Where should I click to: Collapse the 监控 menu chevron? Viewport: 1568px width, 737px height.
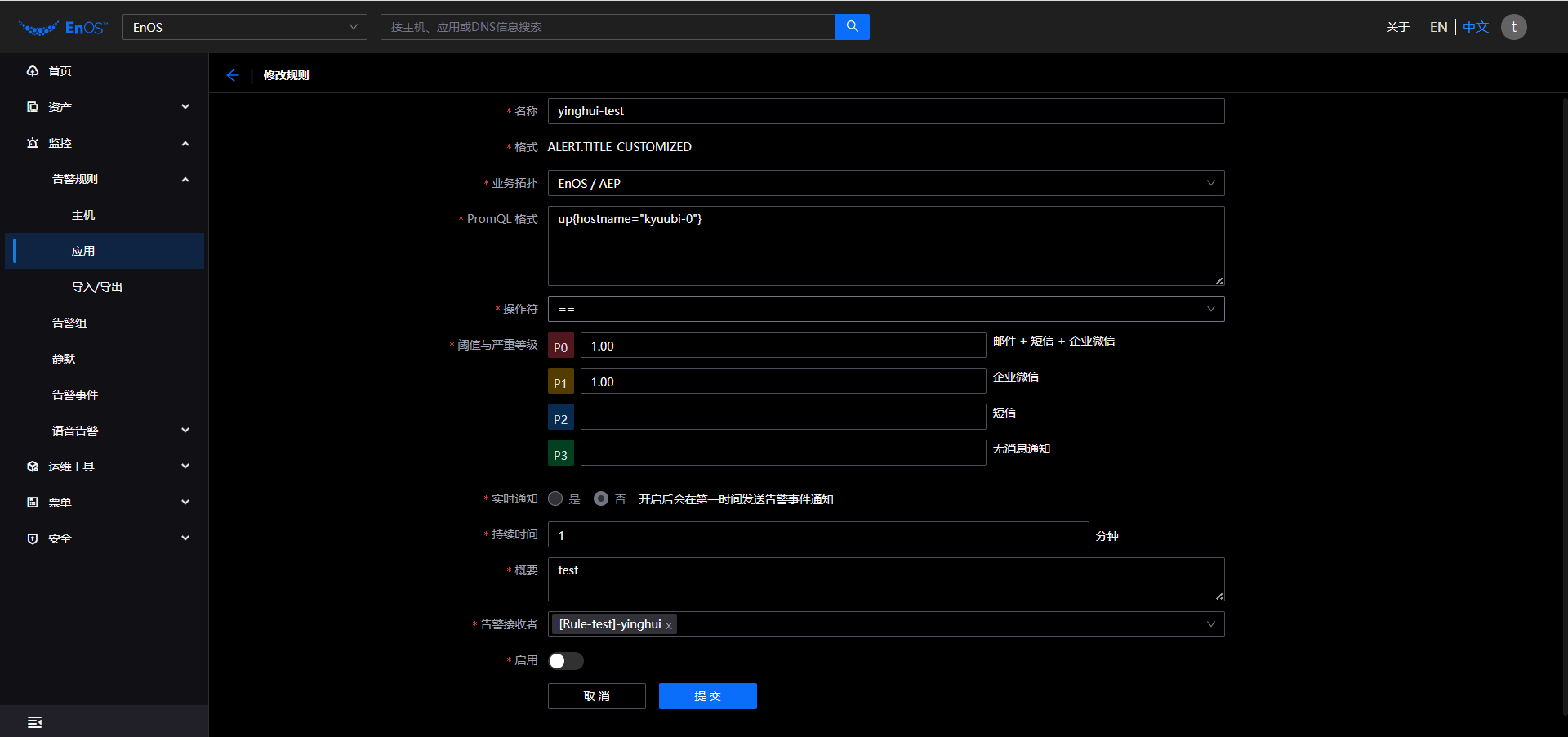185,143
